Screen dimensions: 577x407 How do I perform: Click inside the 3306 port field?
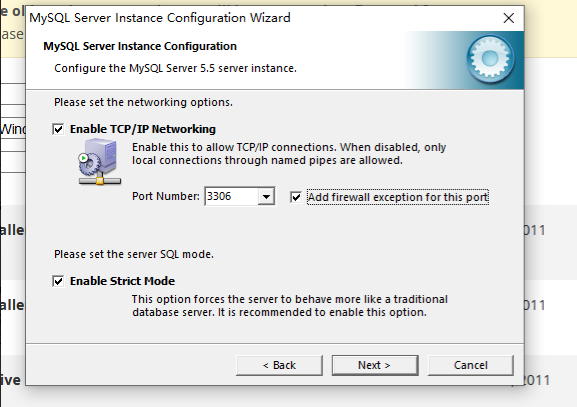coord(231,197)
